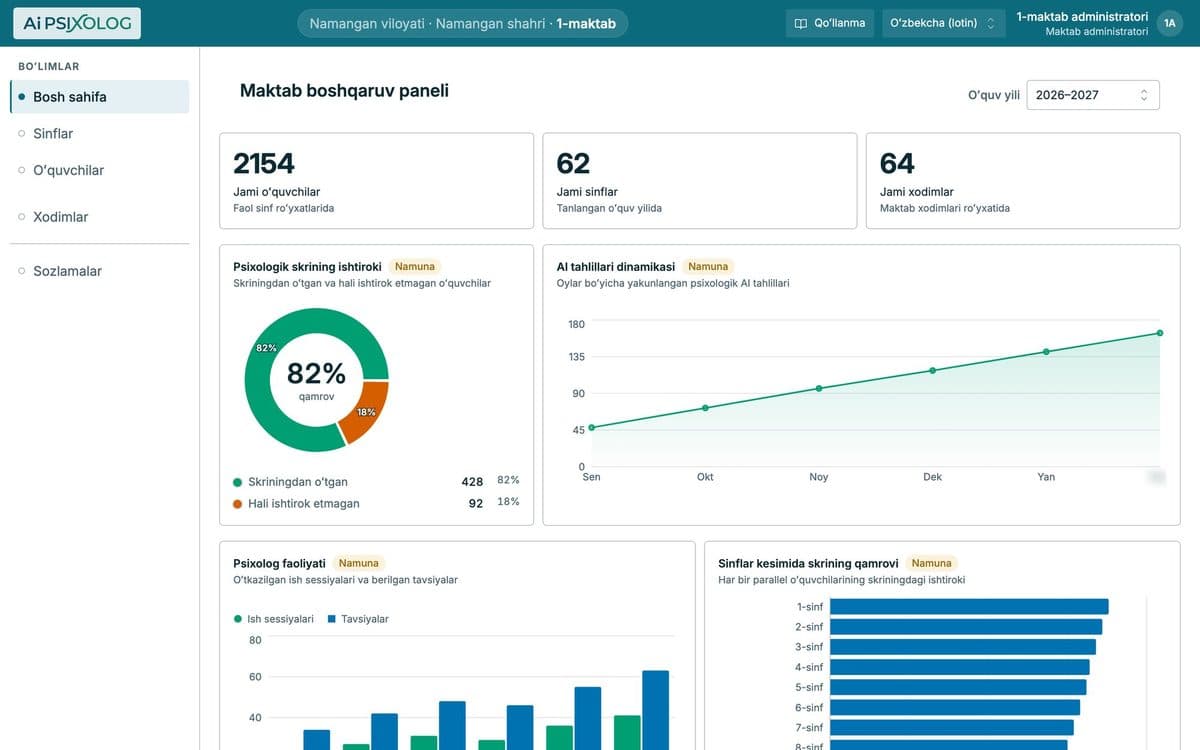The height and width of the screenshot is (750, 1200).
Task: Click the 428 screened students count
Action: pos(472,482)
